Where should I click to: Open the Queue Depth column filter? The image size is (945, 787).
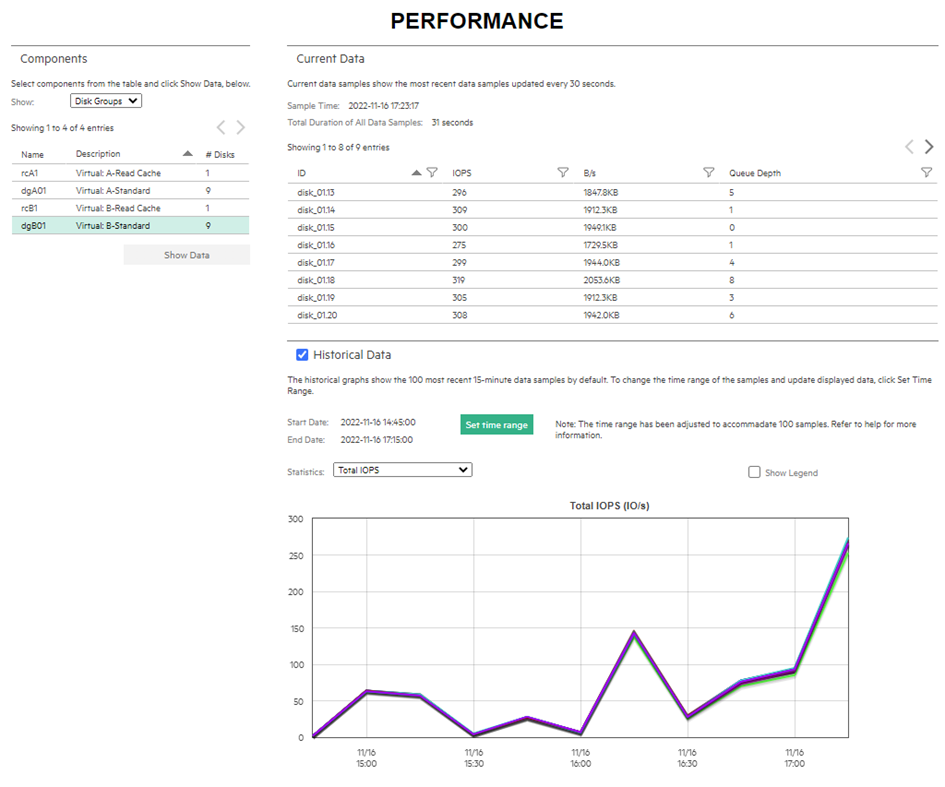click(x=926, y=173)
